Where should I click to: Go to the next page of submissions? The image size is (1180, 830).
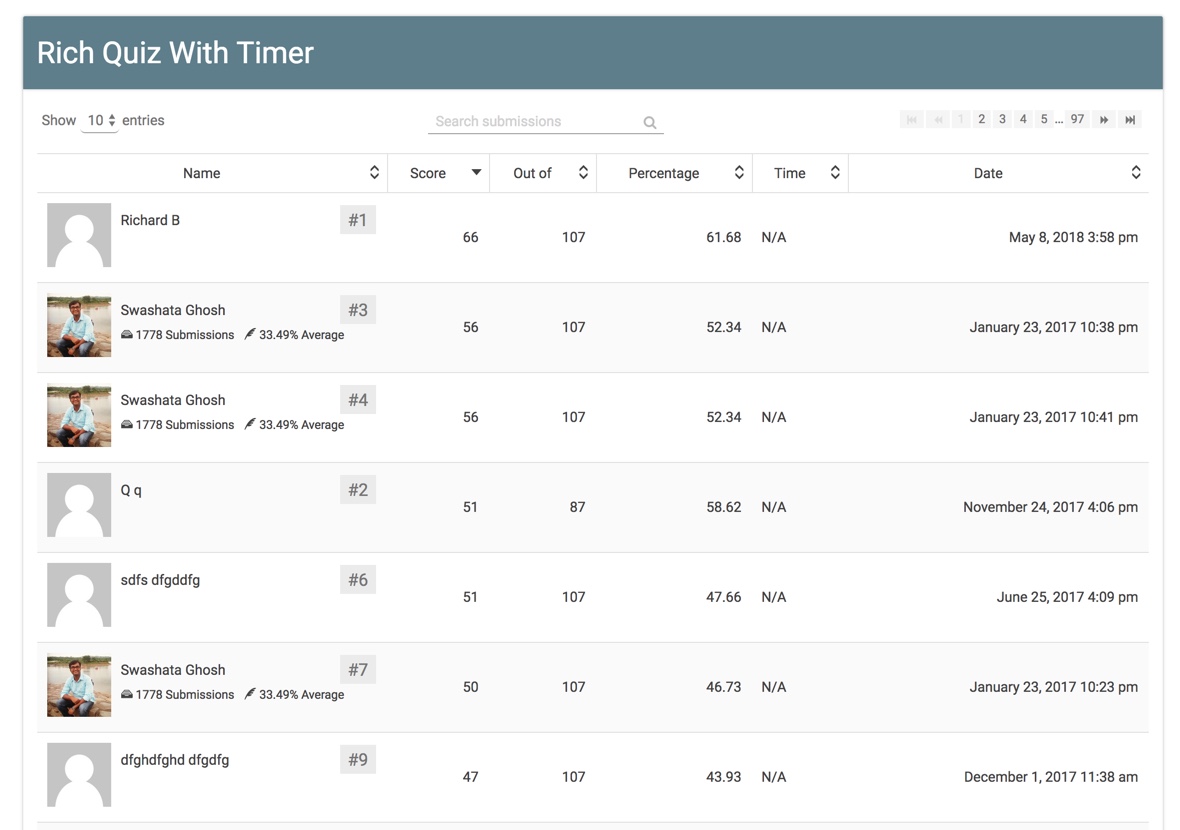pos(1104,119)
